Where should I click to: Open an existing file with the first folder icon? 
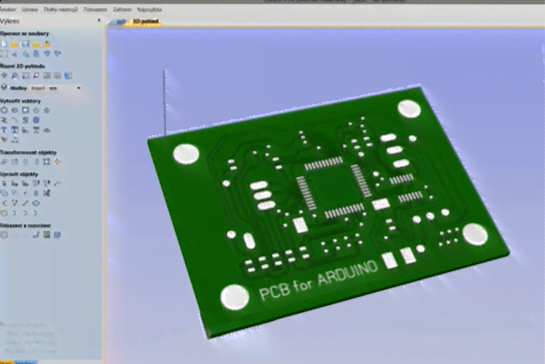14,44
